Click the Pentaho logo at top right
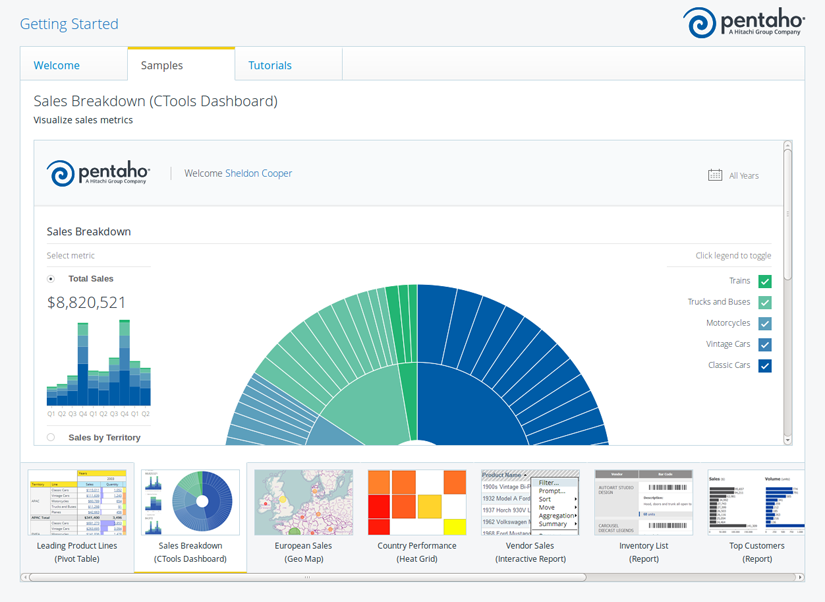 [x=743, y=23]
